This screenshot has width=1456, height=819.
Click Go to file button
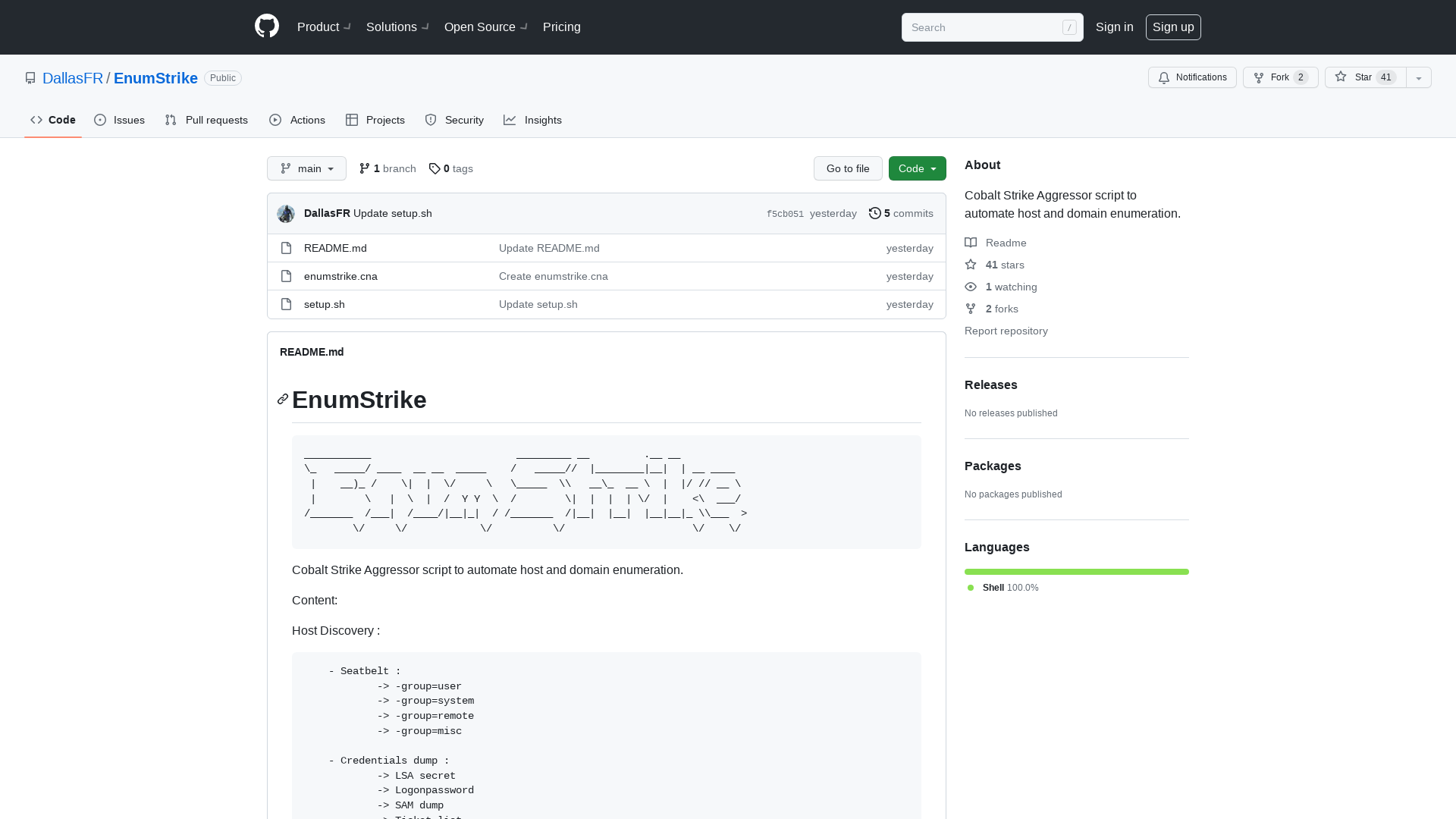point(848,168)
